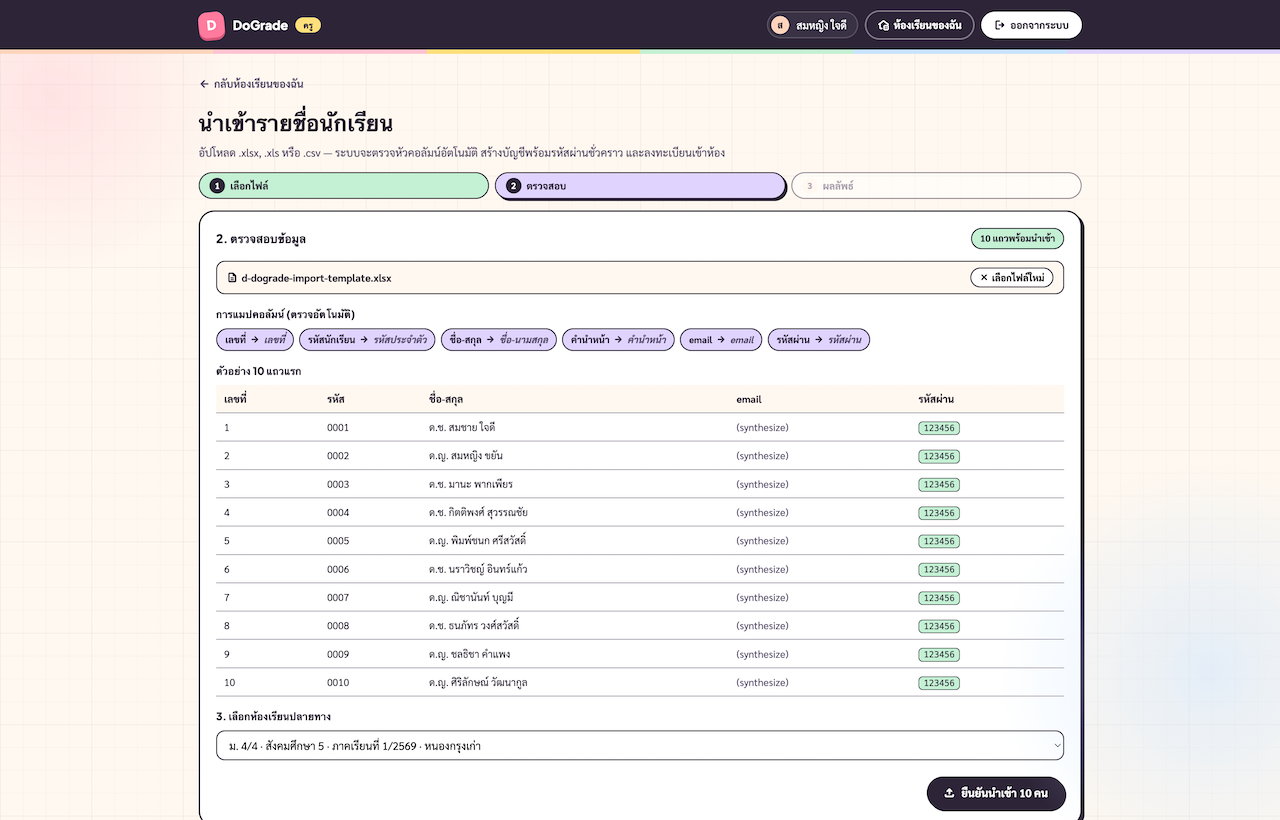Confirm import with ยืนยันนำเข้า 10 คน
The image size is (1280, 820).
(x=996, y=793)
